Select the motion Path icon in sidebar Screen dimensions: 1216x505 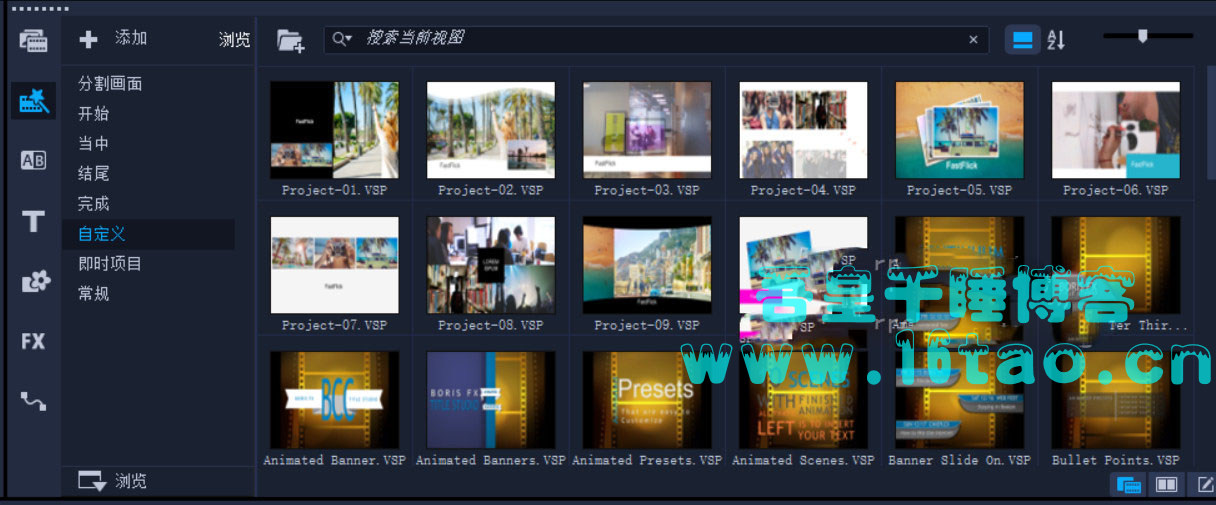[x=33, y=401]
